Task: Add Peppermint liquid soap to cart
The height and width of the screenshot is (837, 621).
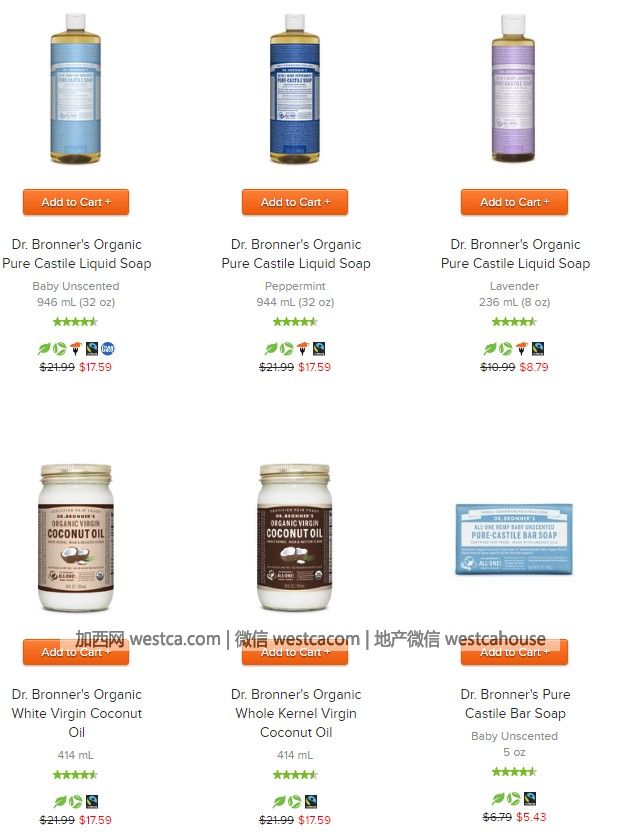Action: pos(295,202)
